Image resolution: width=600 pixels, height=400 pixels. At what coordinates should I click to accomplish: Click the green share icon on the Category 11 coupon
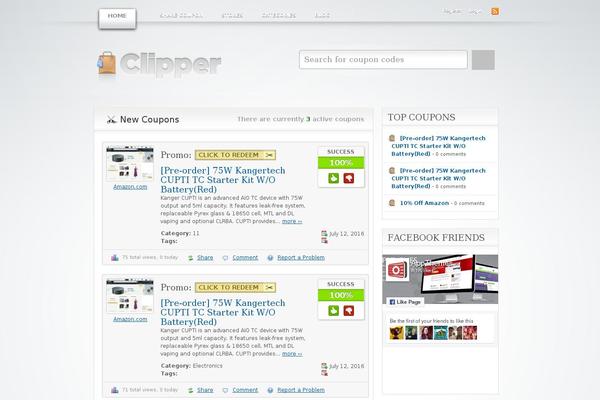point(191,258)
